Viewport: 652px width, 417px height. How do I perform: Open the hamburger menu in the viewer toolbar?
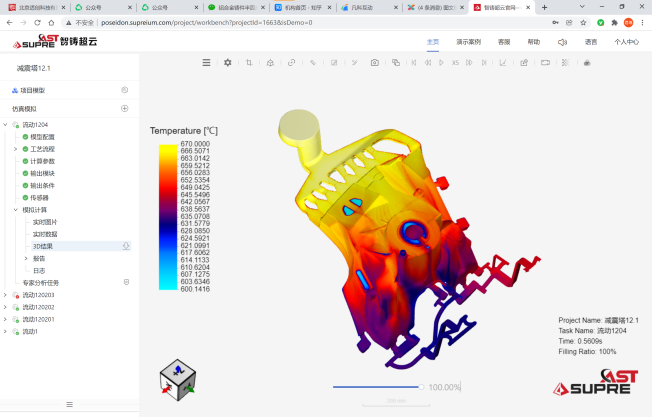[206, 62]
